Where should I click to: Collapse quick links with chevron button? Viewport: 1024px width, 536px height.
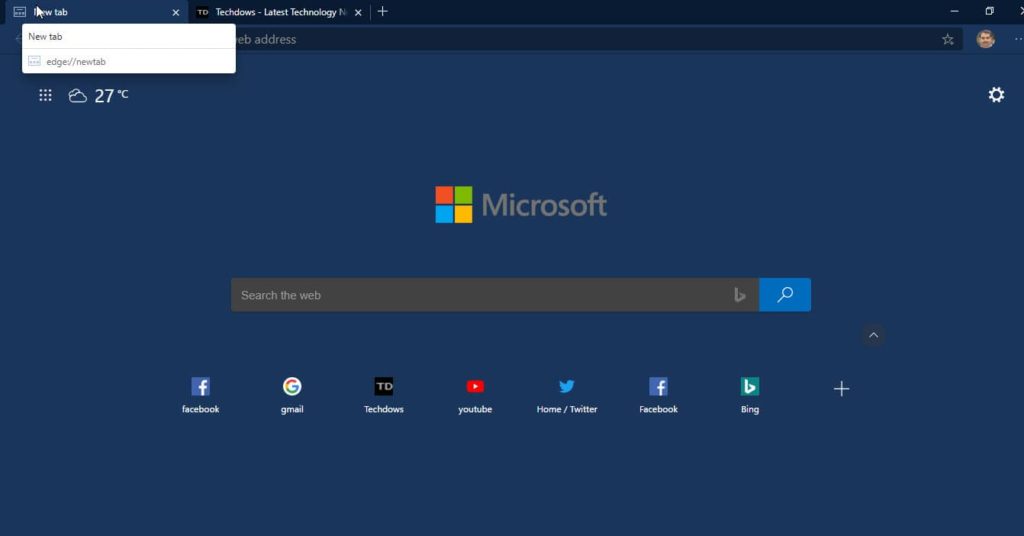point(873,336)
